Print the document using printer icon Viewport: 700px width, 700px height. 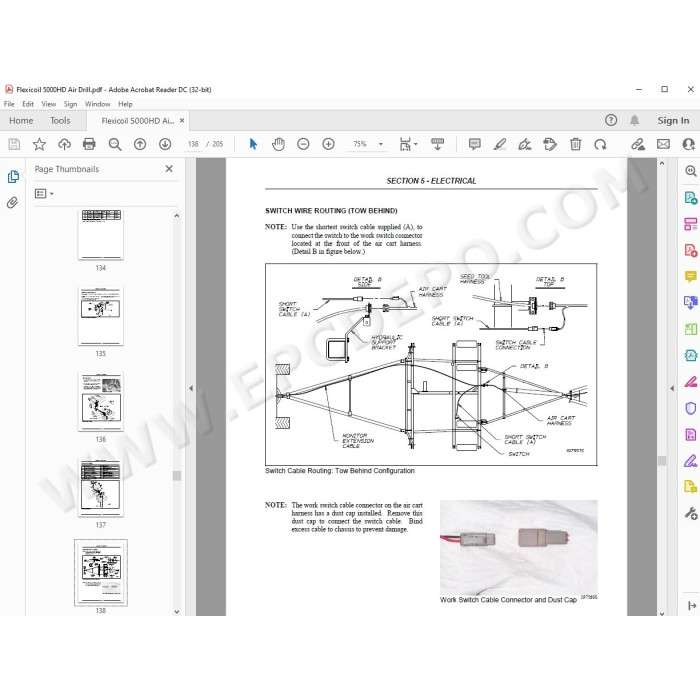89,144
